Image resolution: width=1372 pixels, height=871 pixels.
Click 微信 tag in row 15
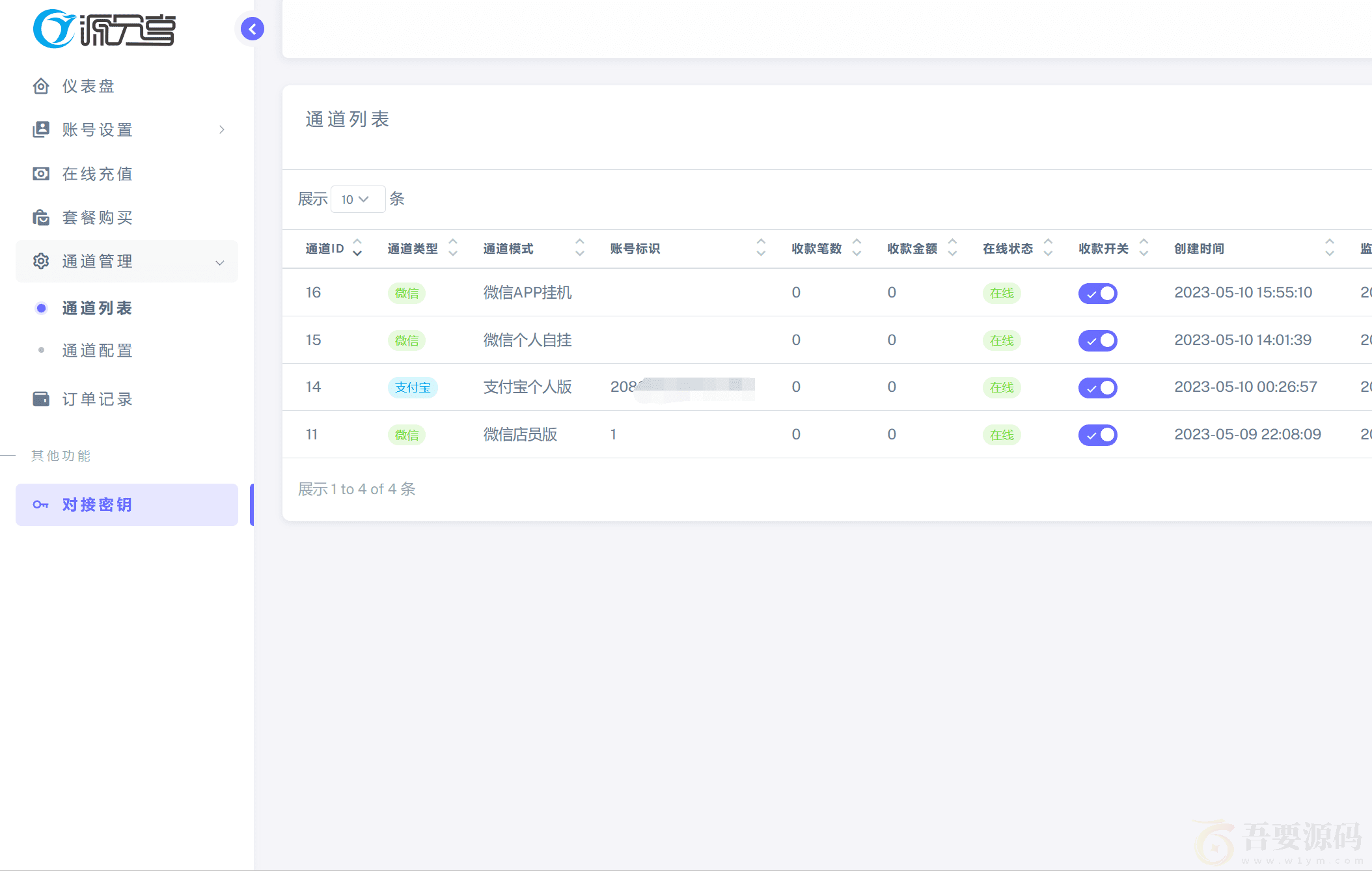[x=407, y=340]
